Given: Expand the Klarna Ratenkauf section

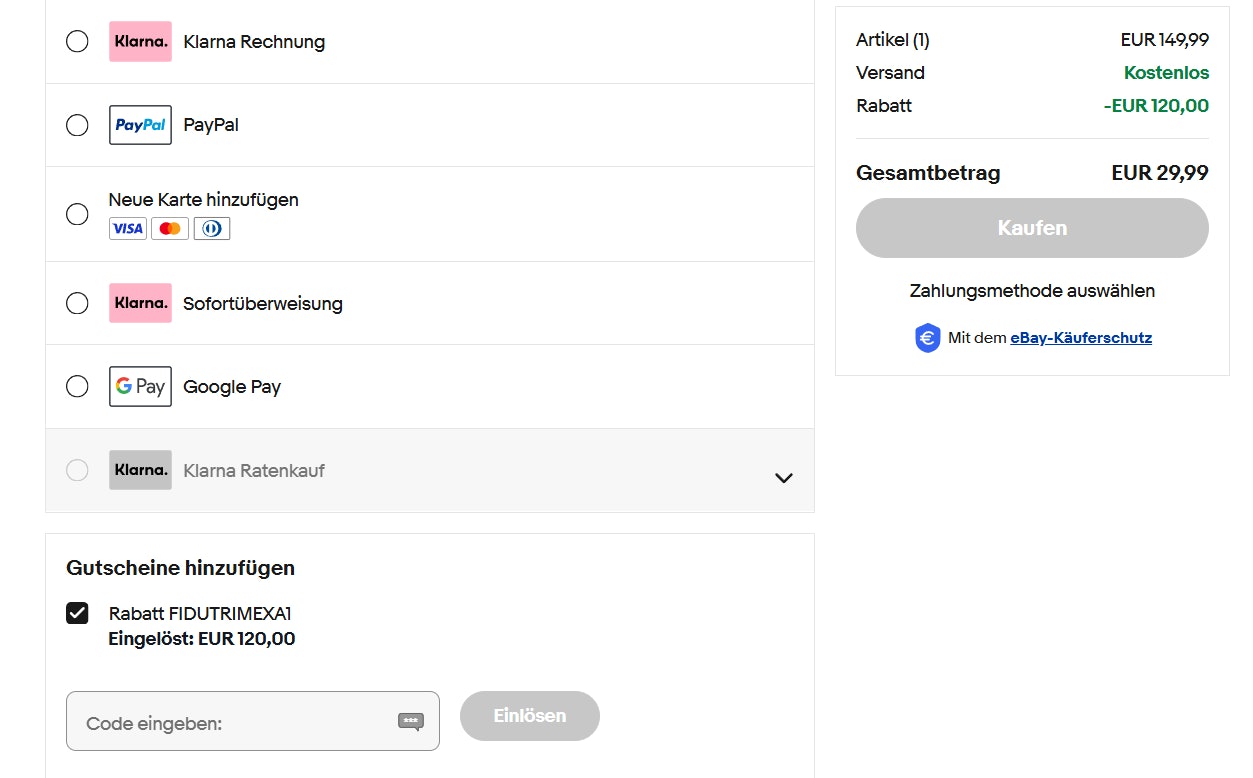Looking at the screenshot, I should coord(784,478).
